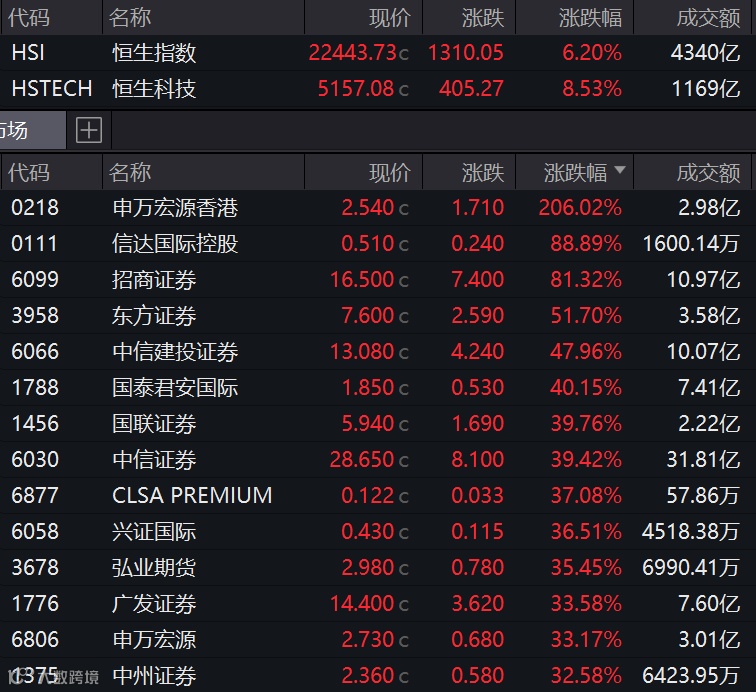
Task: Select stock 6099 招商证券
Action: pos(378,280)
